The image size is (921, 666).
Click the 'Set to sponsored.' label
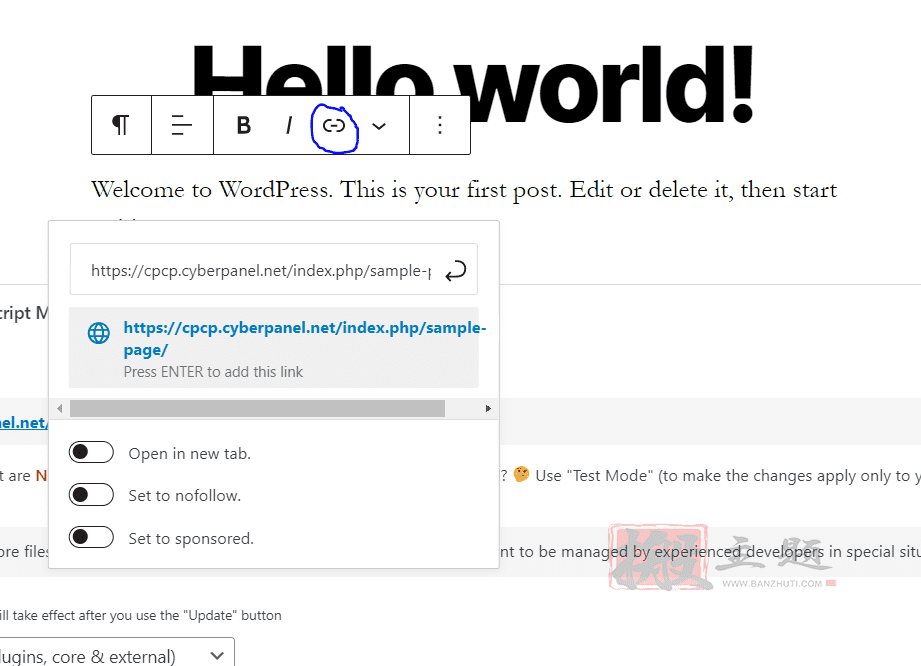(191, 539)
